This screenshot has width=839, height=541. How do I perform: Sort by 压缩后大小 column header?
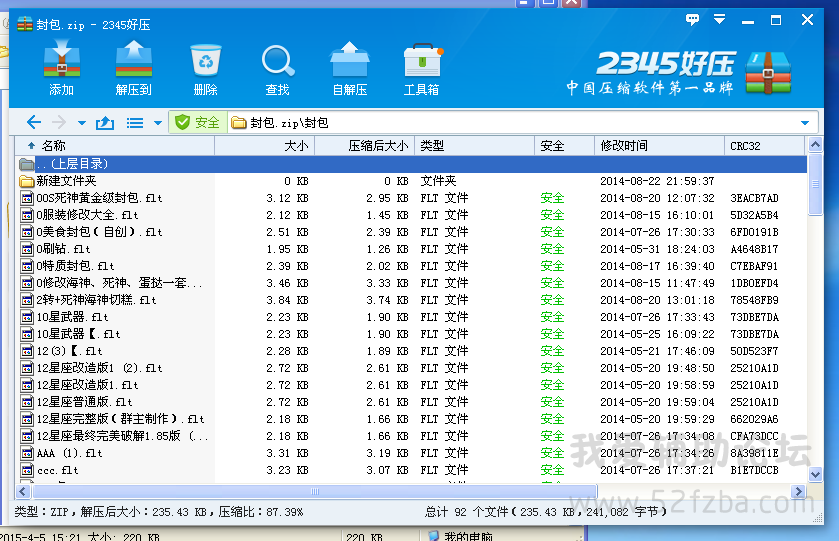pos(364,146)
